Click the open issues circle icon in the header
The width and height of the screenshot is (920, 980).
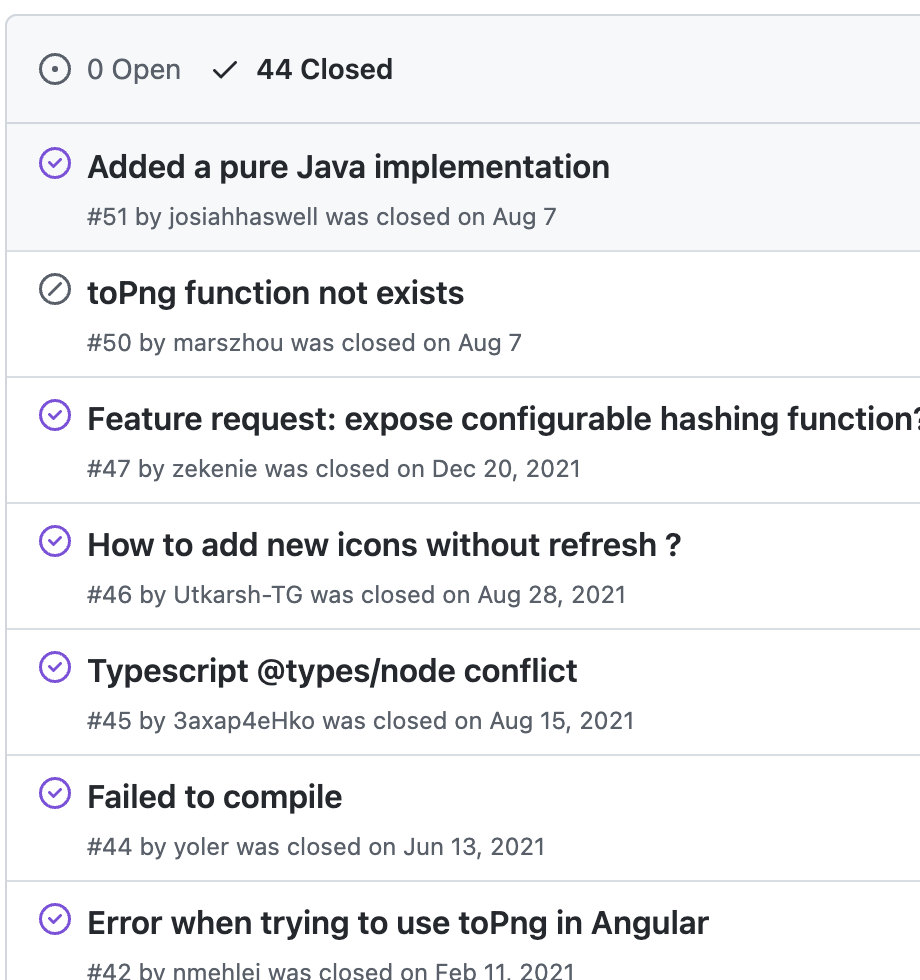(x=54, y=70)
